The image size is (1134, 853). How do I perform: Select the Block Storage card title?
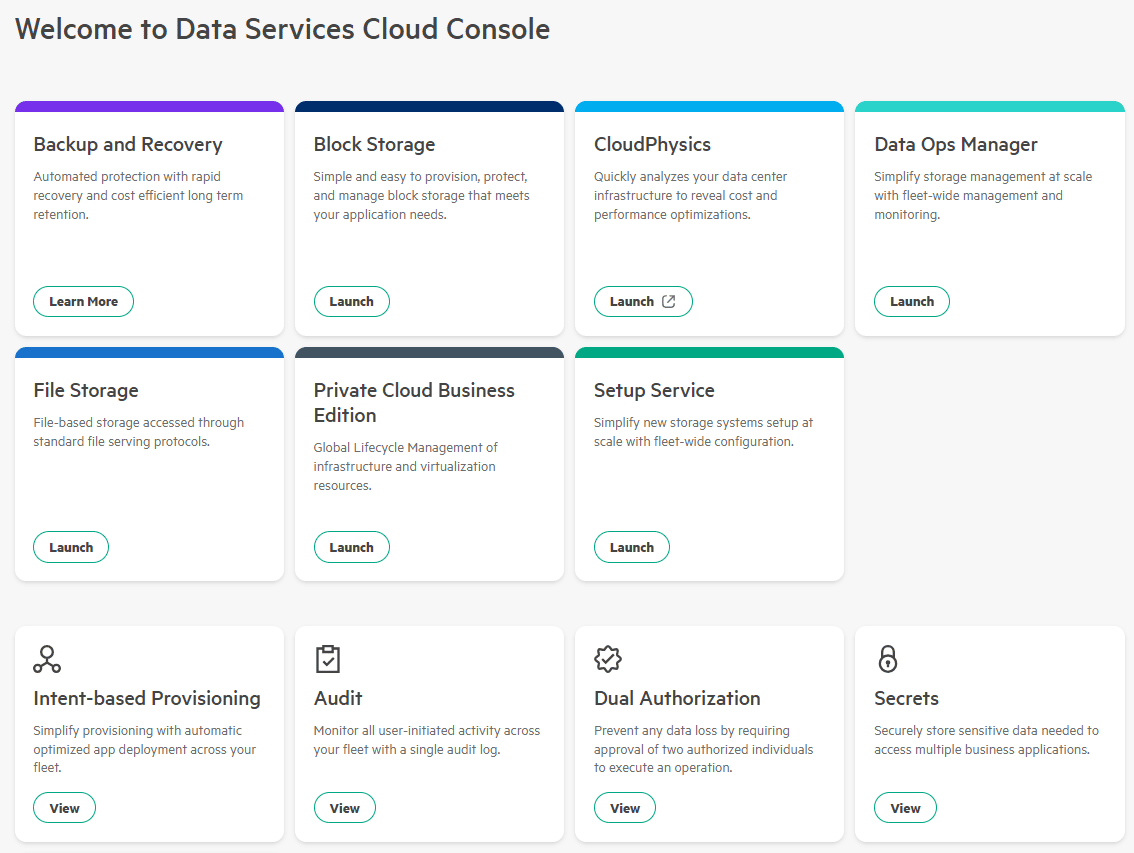pyautogui.click(x=374, y=144)
